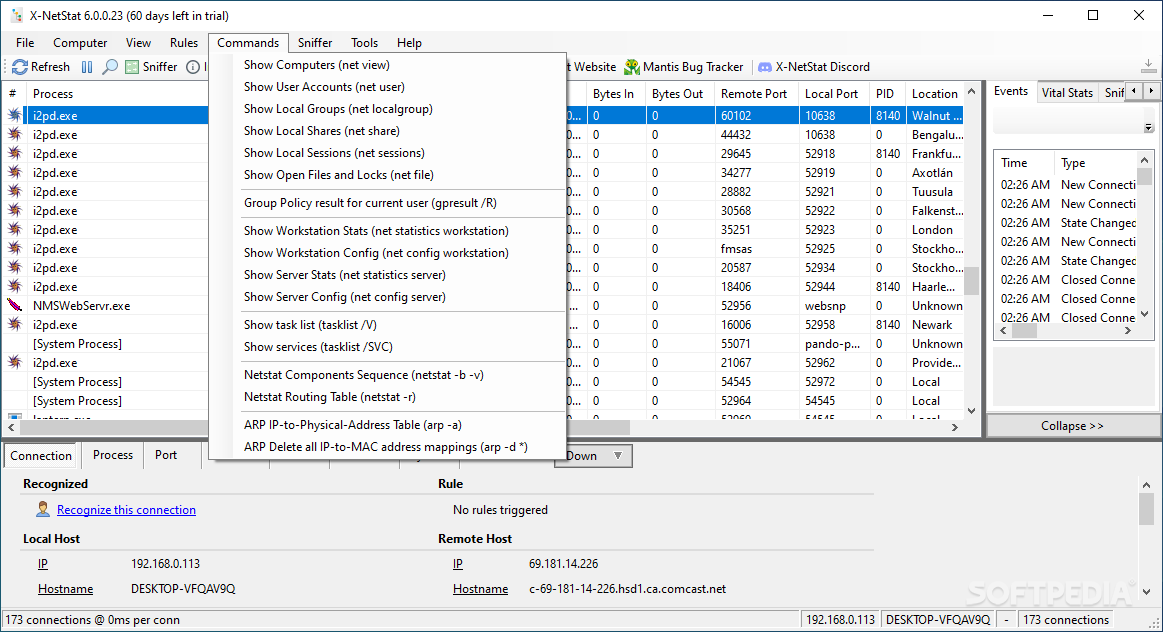Viewport: 1163px width, 632px height.
Task: Open the Rules menu
Action: [x=184, y=43]
